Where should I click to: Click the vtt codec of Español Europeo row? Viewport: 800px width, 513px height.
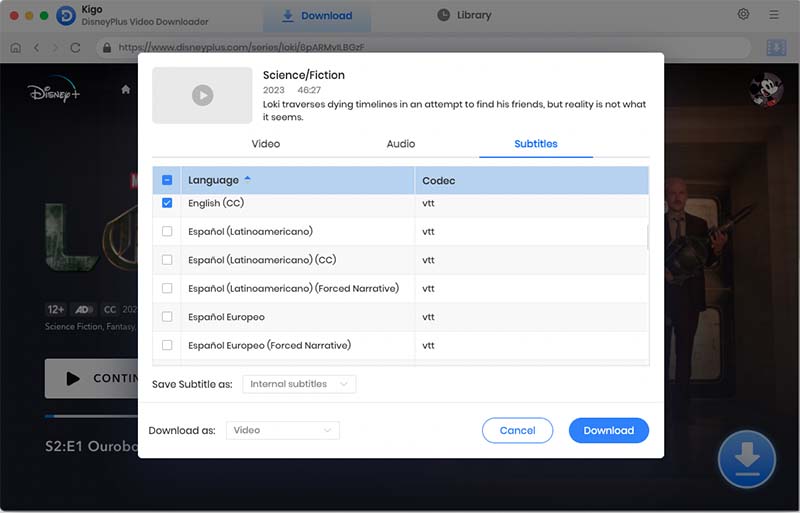pos(428,317)
